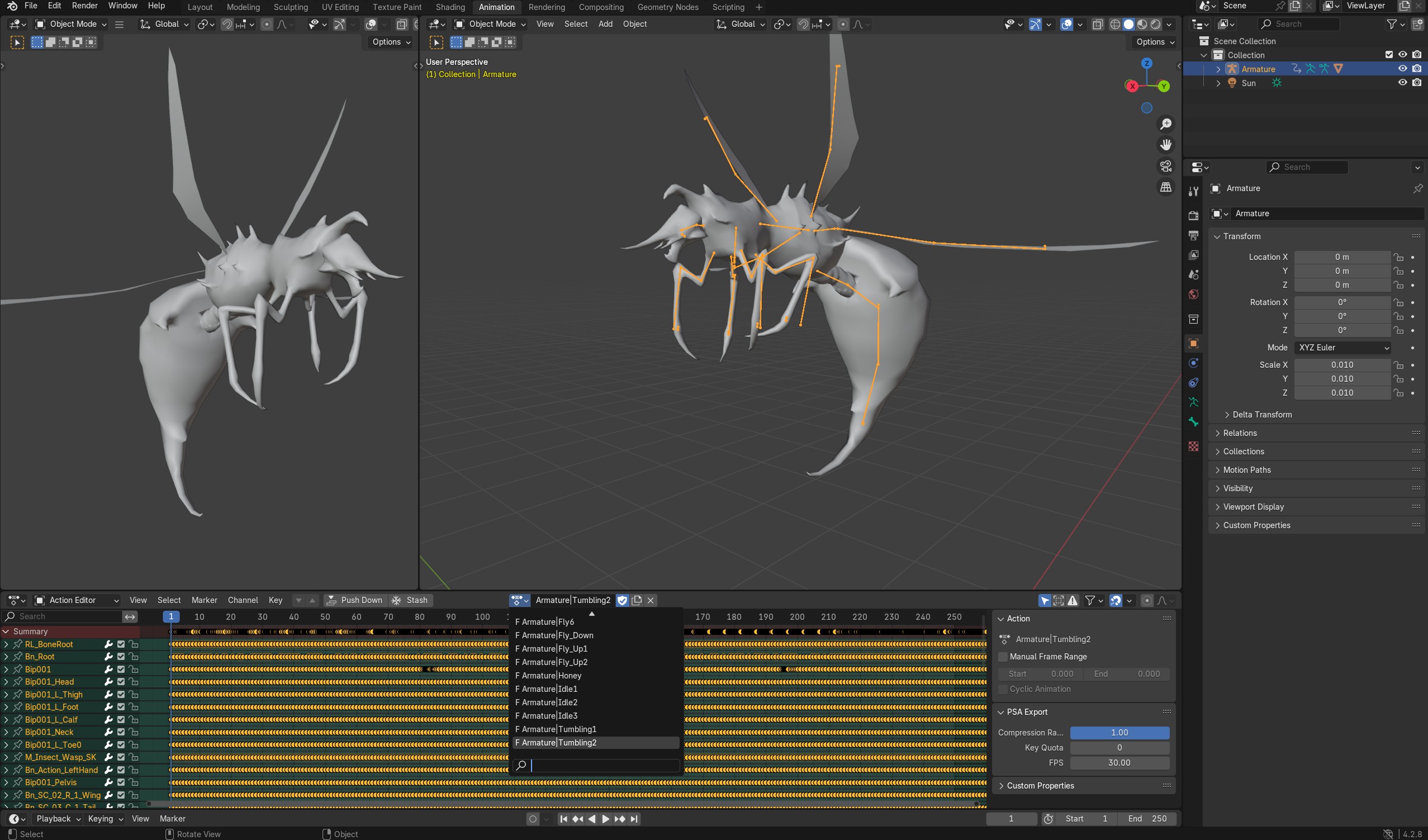
Task: Click the Push Down button
Action: [x=355, y=600]
